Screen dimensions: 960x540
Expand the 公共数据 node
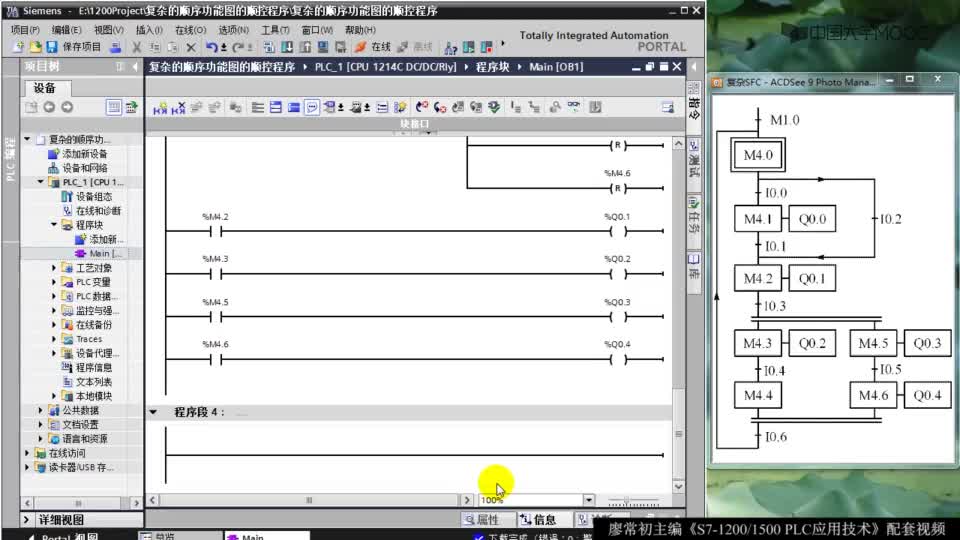[40, 410]
